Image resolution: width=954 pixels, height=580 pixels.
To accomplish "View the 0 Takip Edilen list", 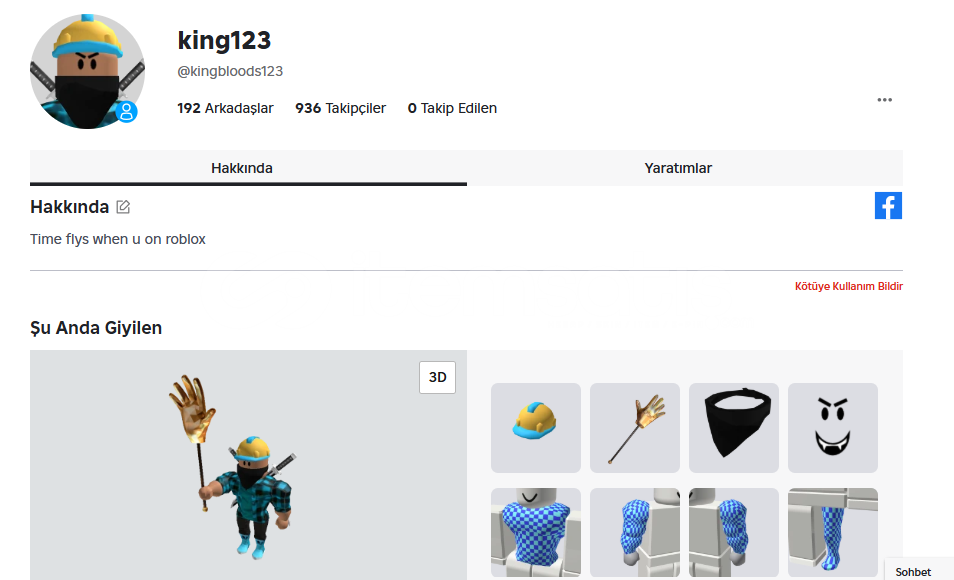I will pos(452,108).
